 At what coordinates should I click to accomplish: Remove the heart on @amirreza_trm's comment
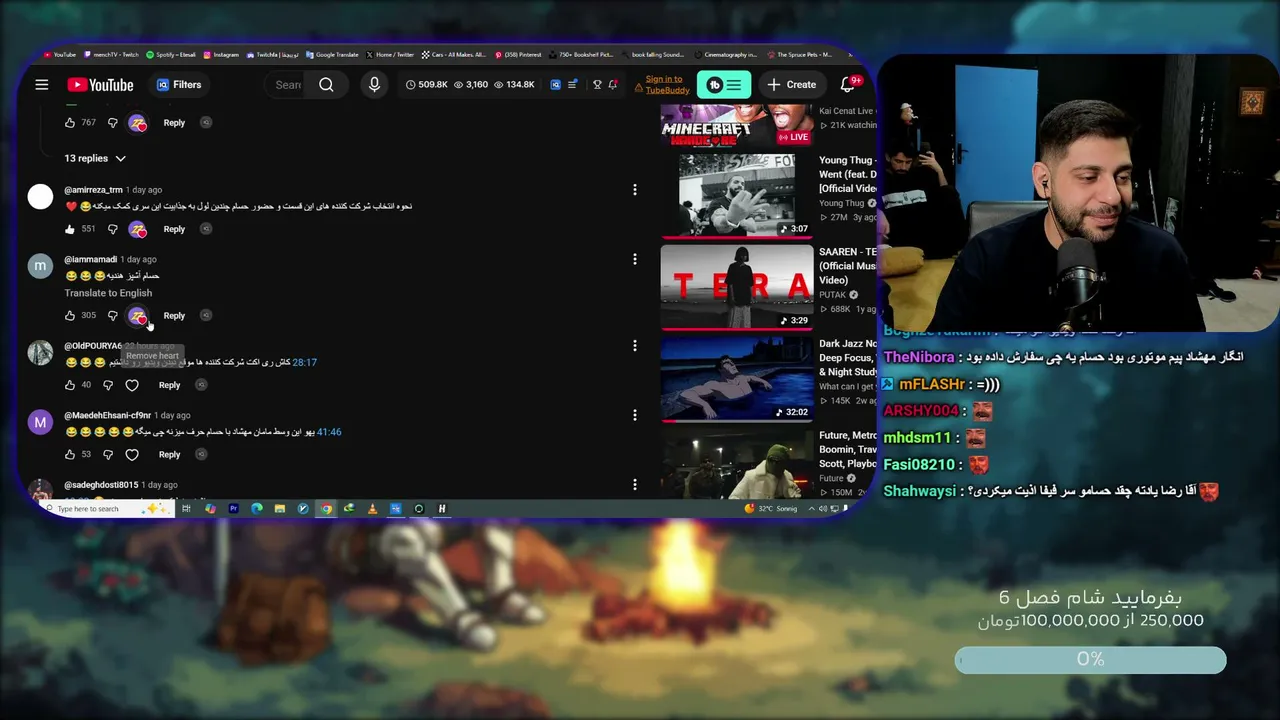pyautogui.click(x=138, y=229)
